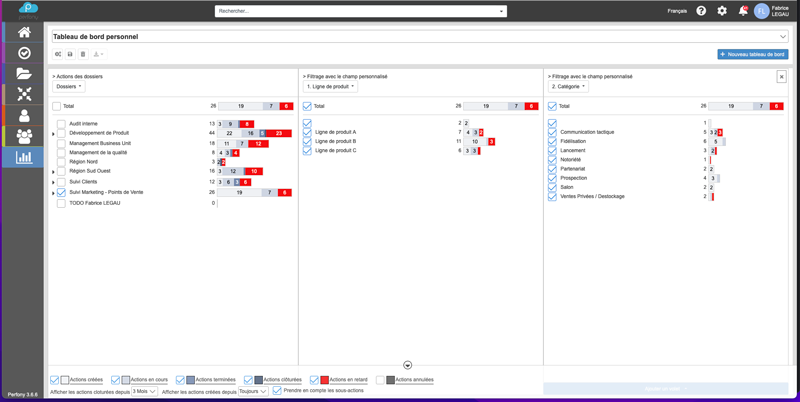Image resolution: width=800 pixels, height=402 pixels.
Task: Open the Home page from sidebar
Action: 24,32
